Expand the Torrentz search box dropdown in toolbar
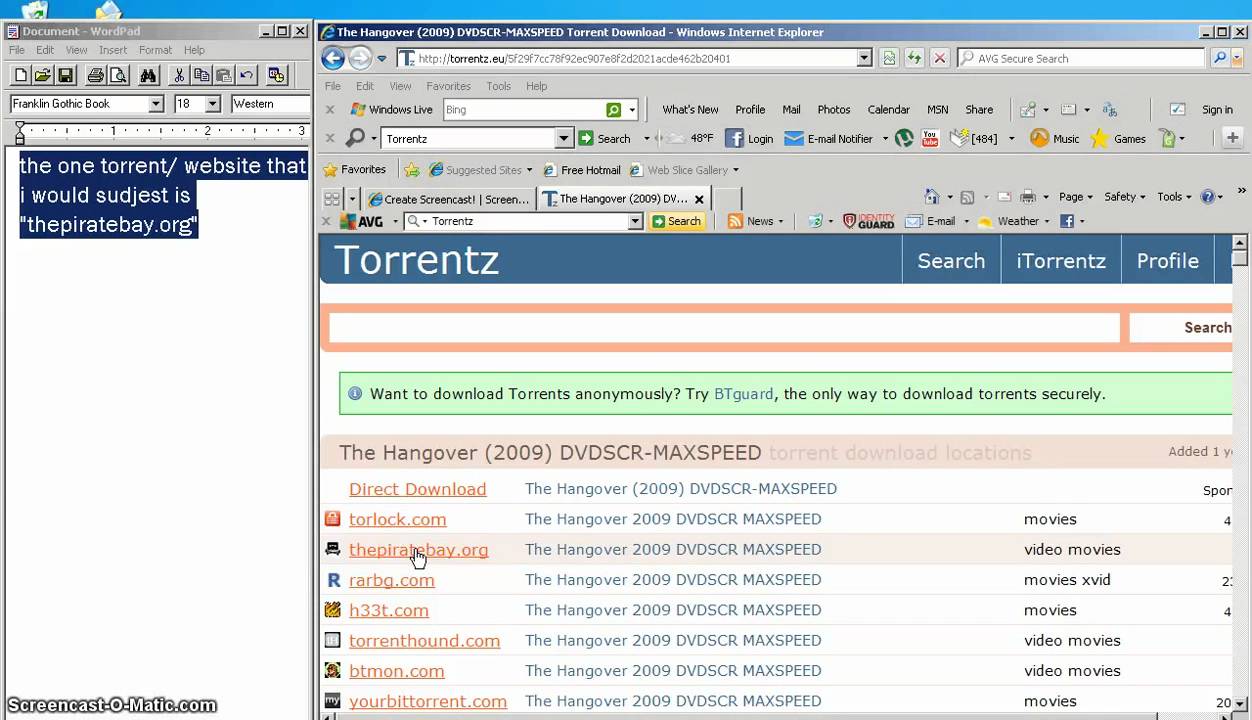This screenshot has height=720, width=1252. point(564,139)
